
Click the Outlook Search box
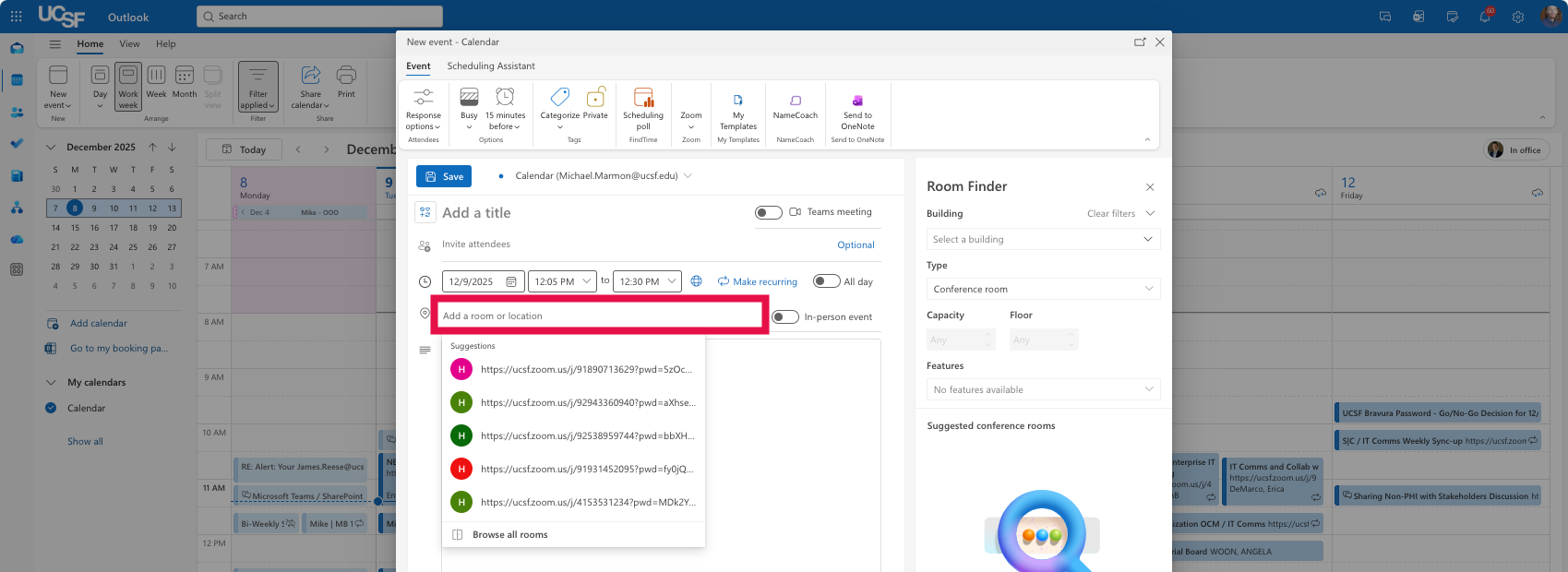pos(319,17)
